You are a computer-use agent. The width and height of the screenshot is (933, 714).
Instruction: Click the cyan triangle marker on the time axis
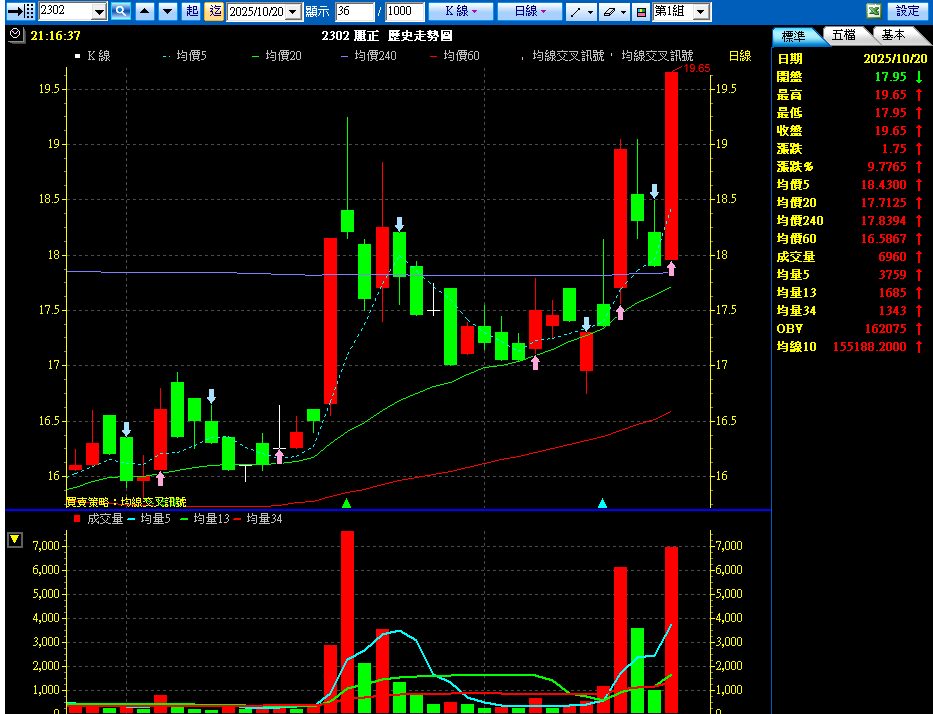(602, 503)
